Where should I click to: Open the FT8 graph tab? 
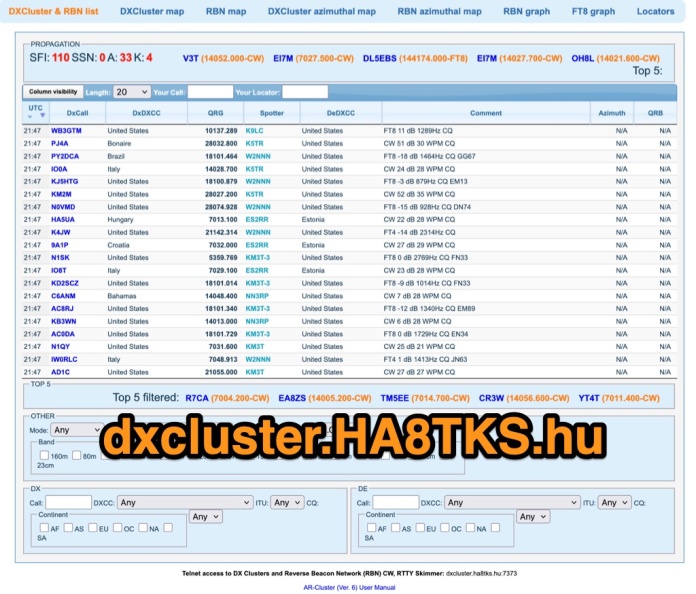(x=593, y=12)
